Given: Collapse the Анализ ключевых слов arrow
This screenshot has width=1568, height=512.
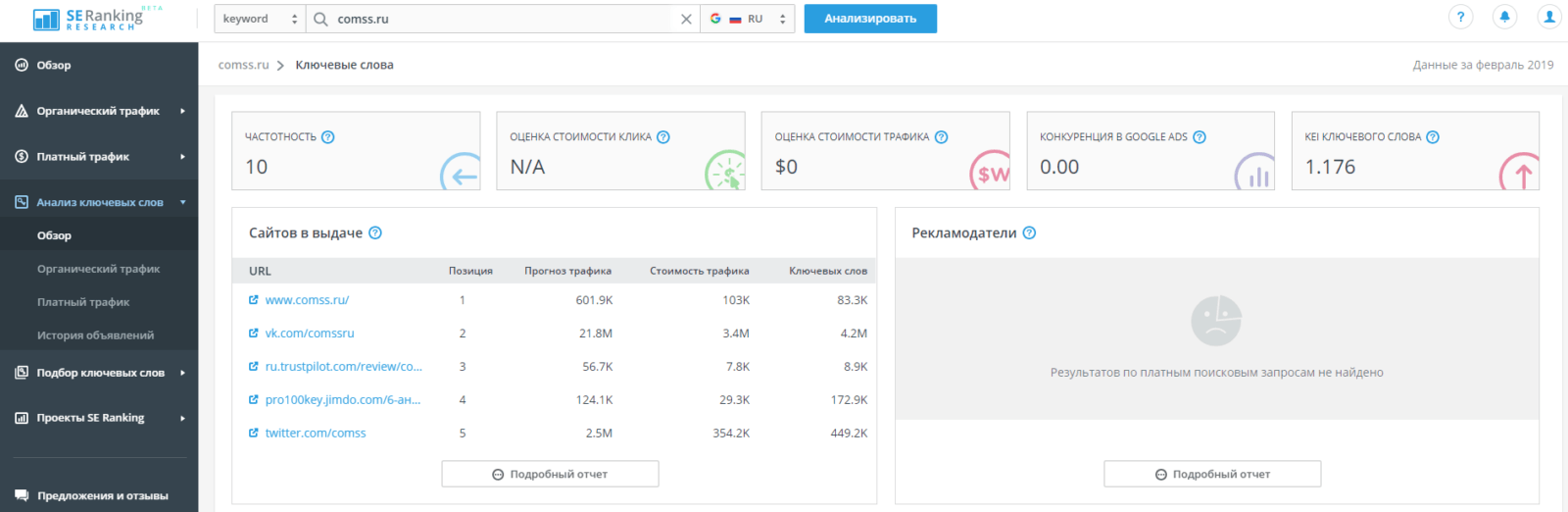Looking at the screenshot, I should coord(182,202).
